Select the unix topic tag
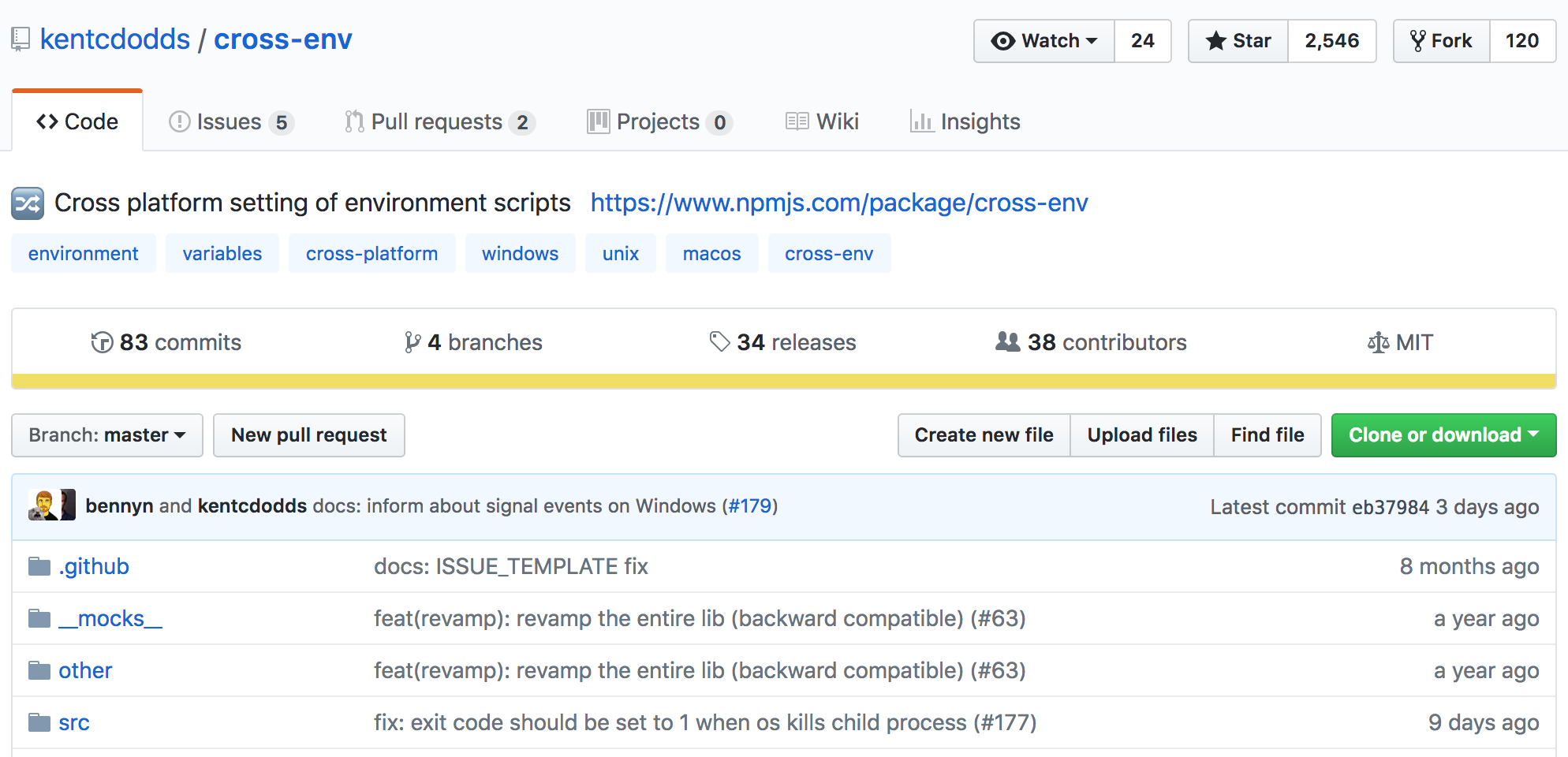Image resolution: width=1568 pixels, height=757 pixels. tap(621, 253)
